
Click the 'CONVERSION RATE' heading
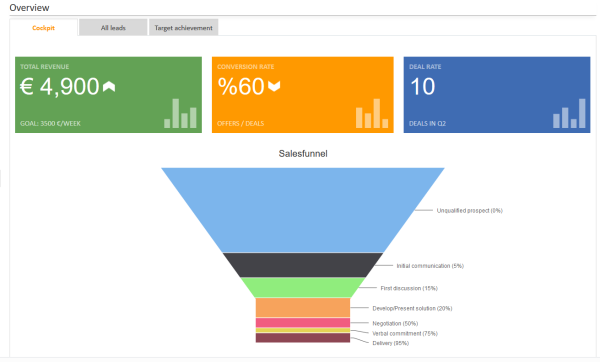tap(245, 67)
